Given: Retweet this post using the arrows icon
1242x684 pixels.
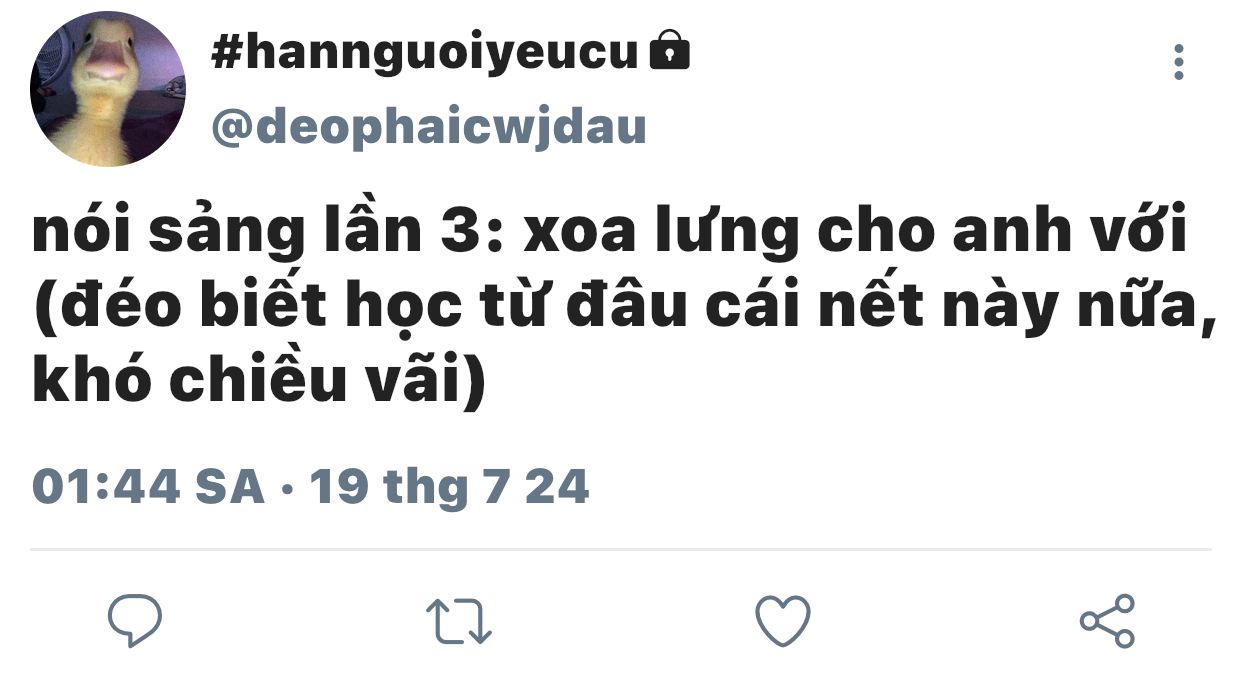Looking at the screenshot, I should [459, 621].
